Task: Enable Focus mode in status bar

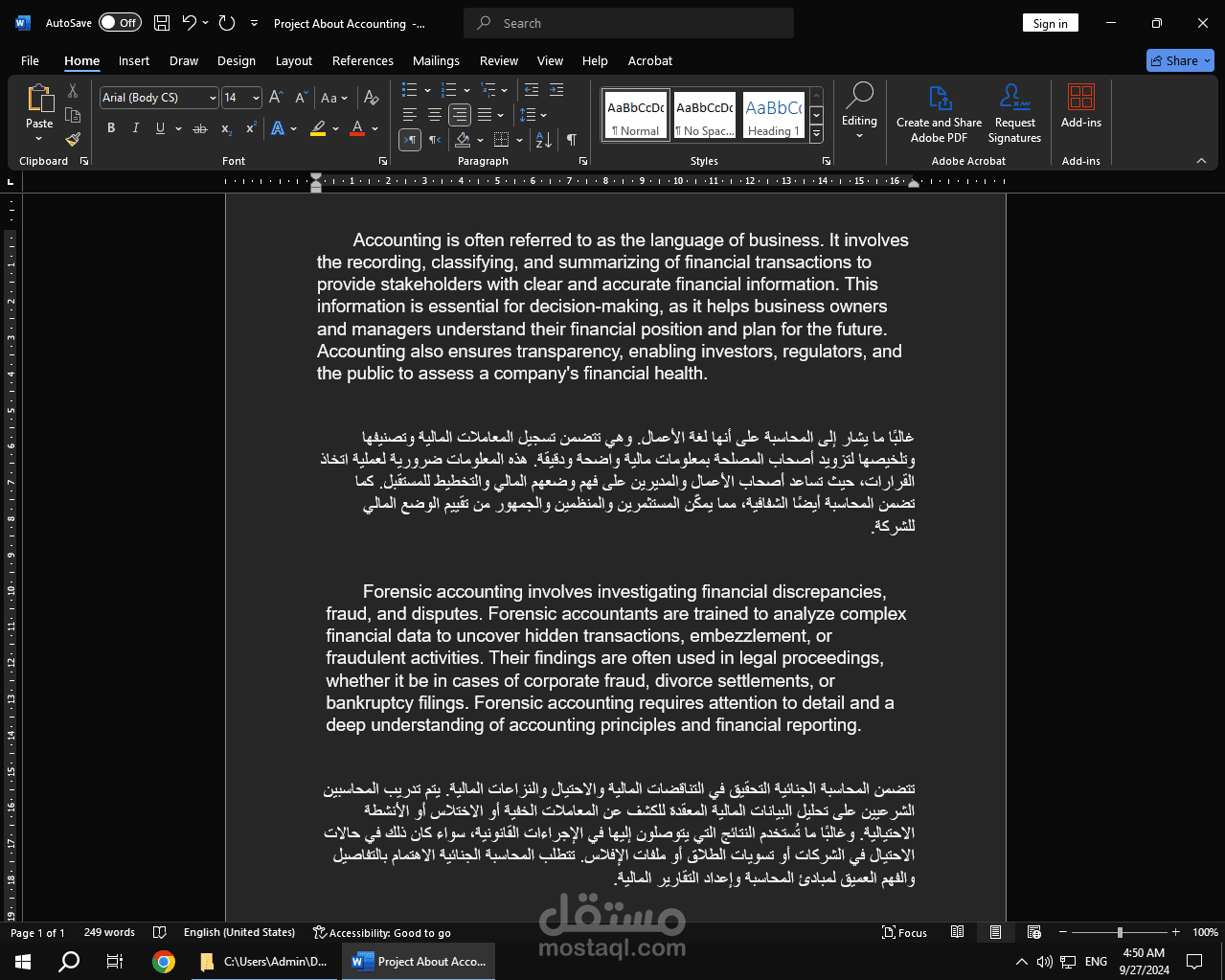Action: 904,932
